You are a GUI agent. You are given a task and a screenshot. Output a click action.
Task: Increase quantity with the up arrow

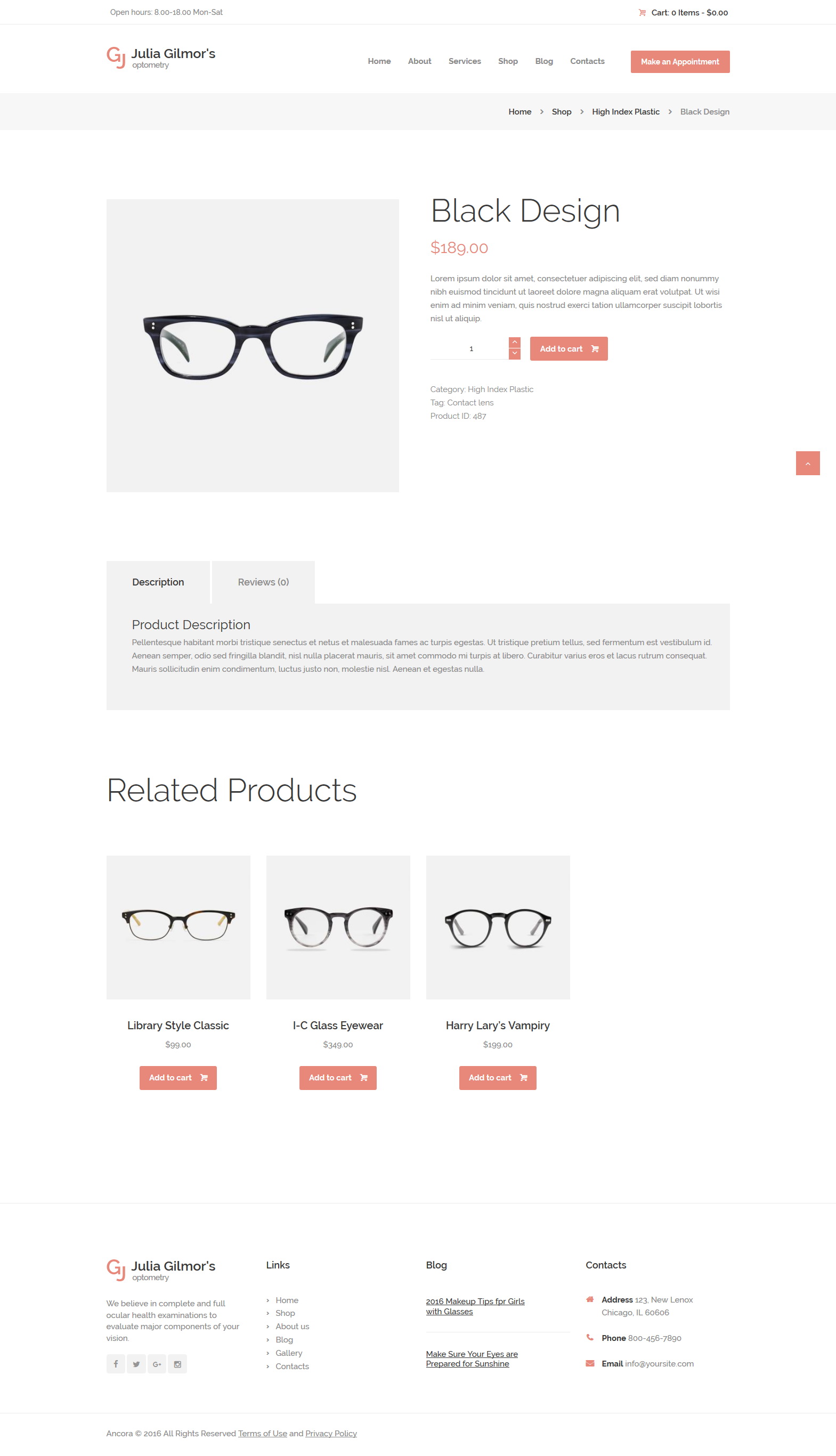pos(515,342)
